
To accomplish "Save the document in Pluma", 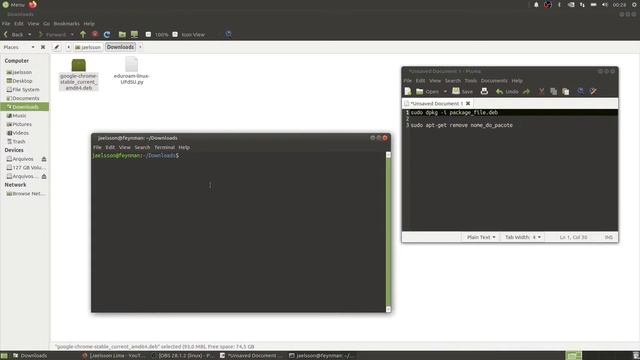I will pyautogui.click(x=462, y=91).
